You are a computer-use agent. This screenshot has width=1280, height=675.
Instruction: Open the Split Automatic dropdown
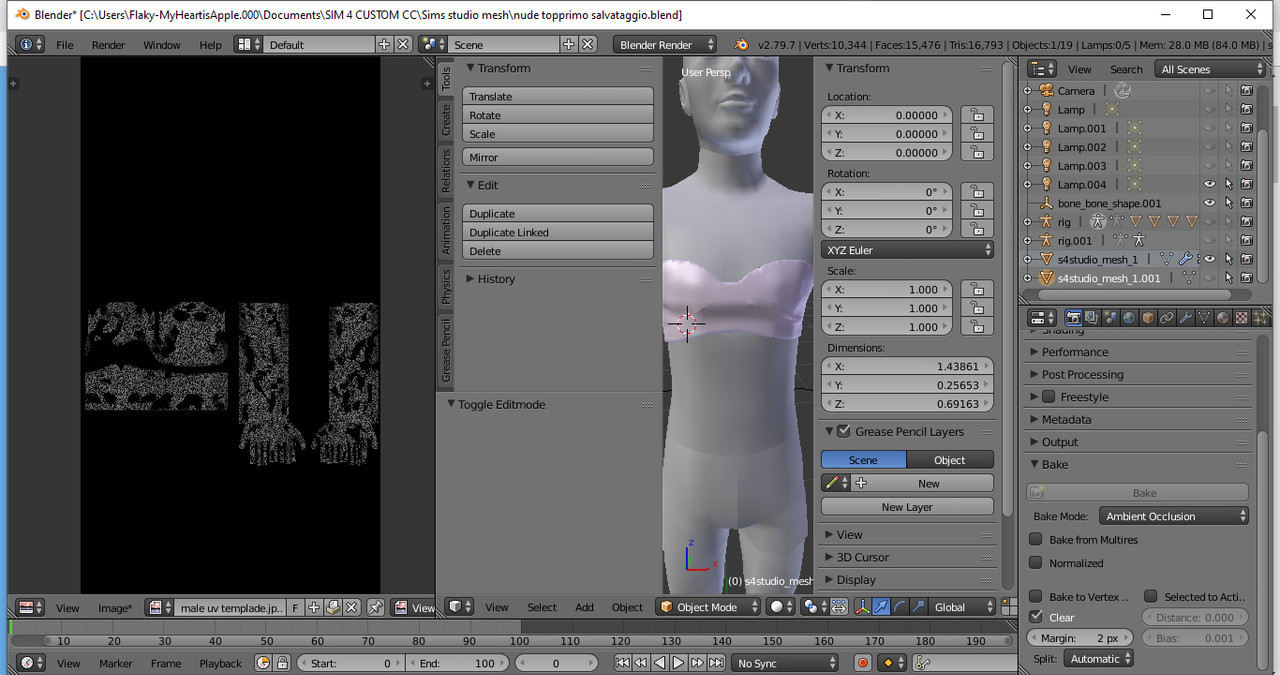click(1098, 658)
